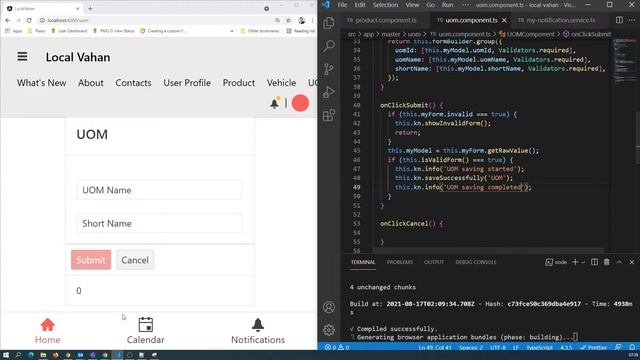Image resolution: width=640 pixels, height=360 pixels.
Task: Switch to the OUTPUT panel tab
Action: click(433, 262)
